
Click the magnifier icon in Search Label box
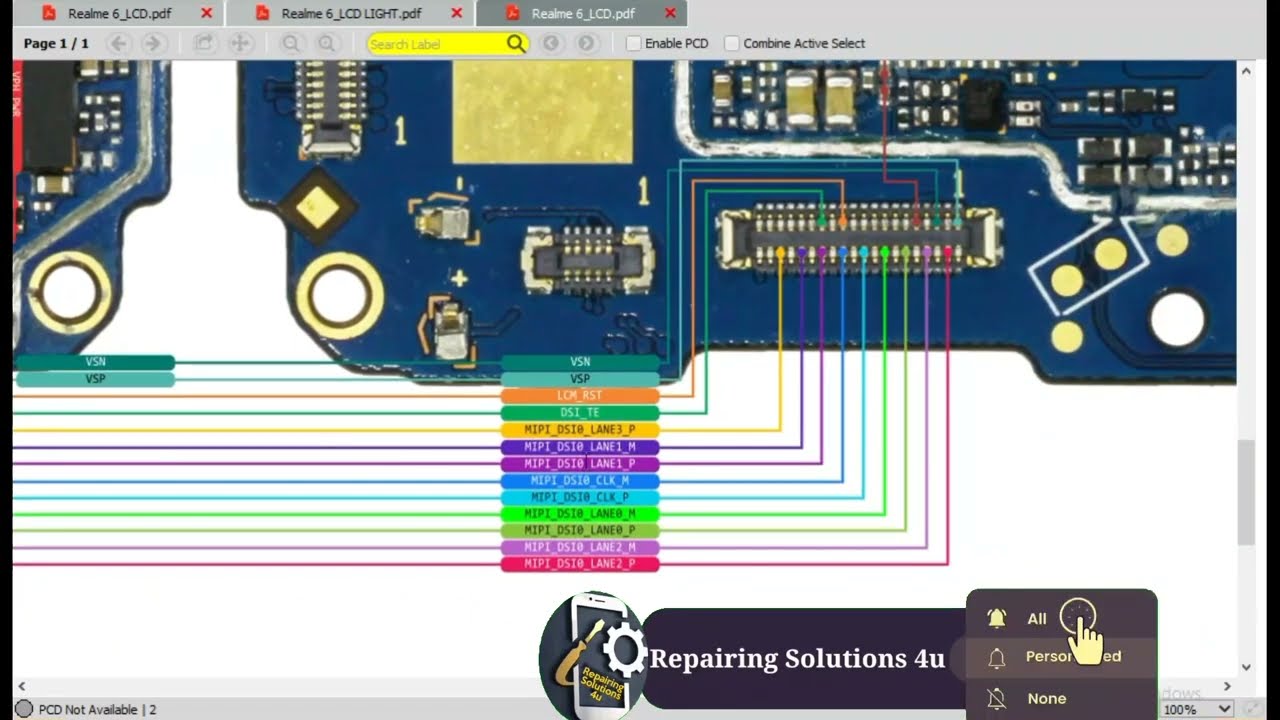tap(515, 43)
